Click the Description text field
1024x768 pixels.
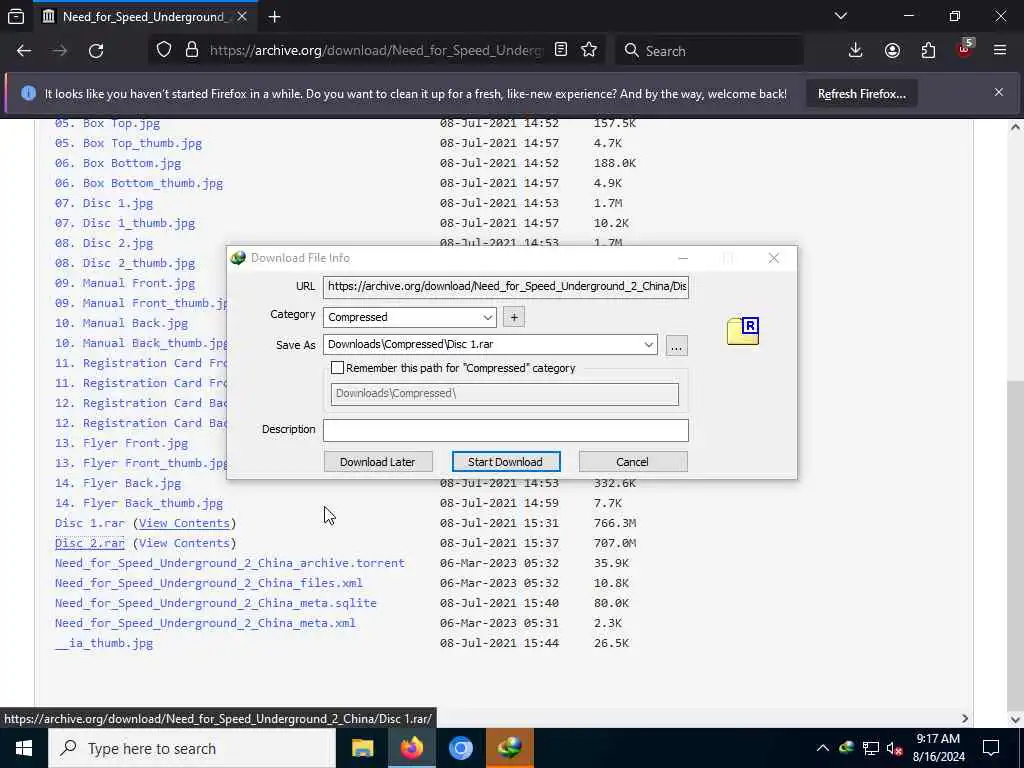click(506, 430)
